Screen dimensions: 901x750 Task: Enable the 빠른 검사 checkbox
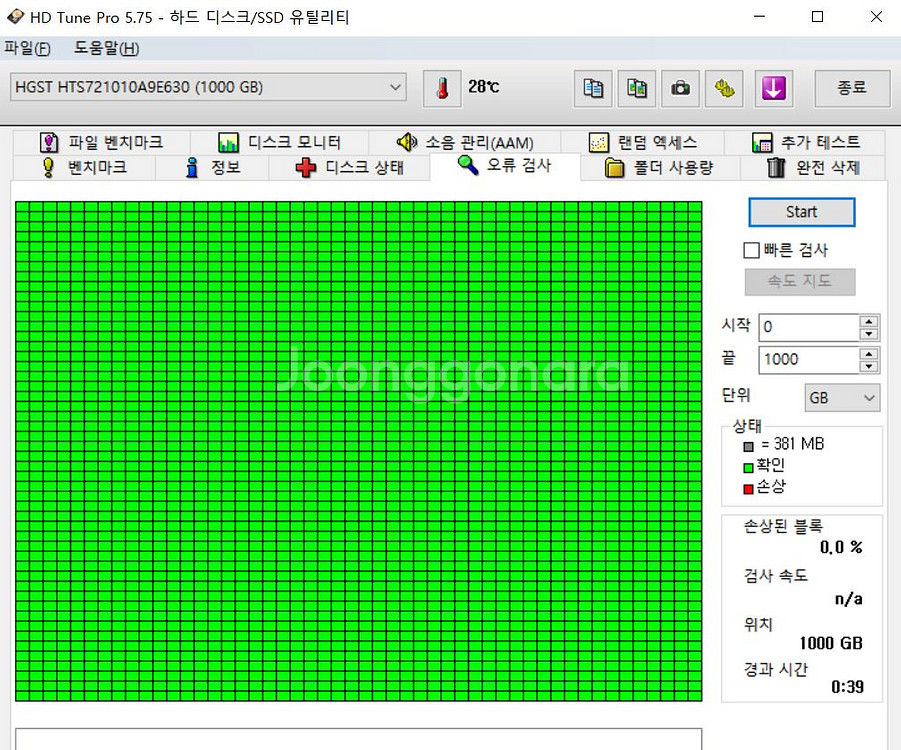click(751, 250)
